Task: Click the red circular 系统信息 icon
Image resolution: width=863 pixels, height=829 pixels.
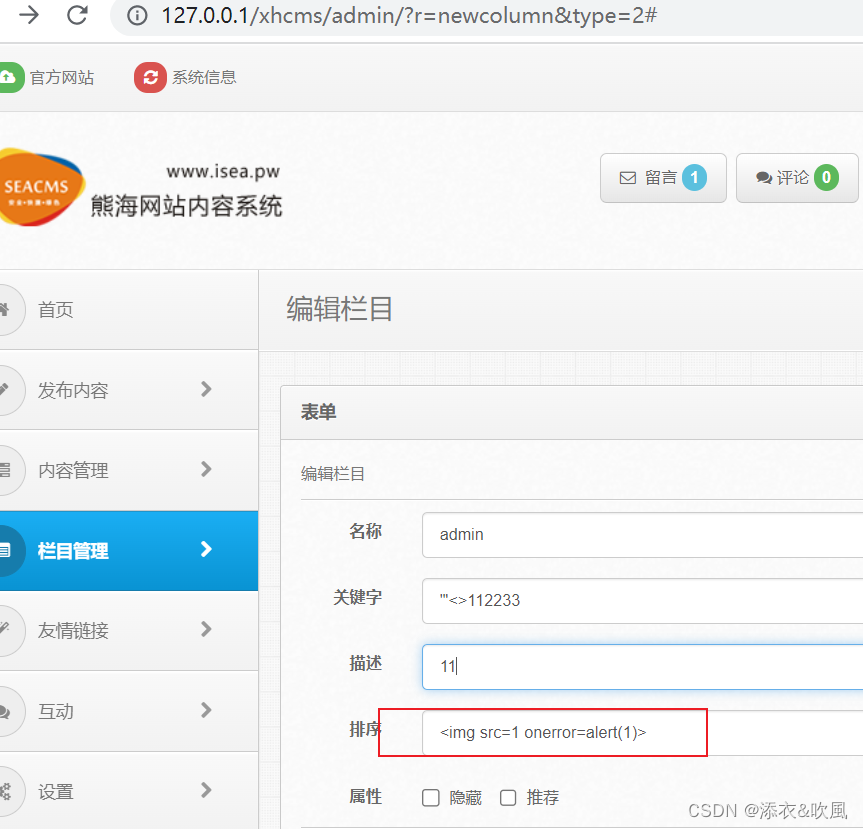Action: (149, 76)
